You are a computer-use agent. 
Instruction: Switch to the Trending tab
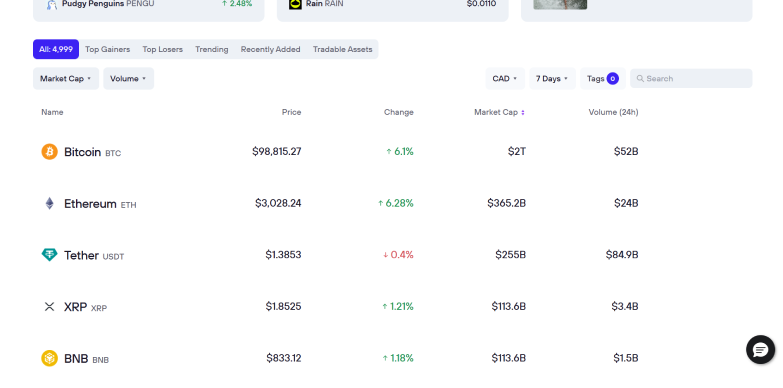(x=212, y=49)
